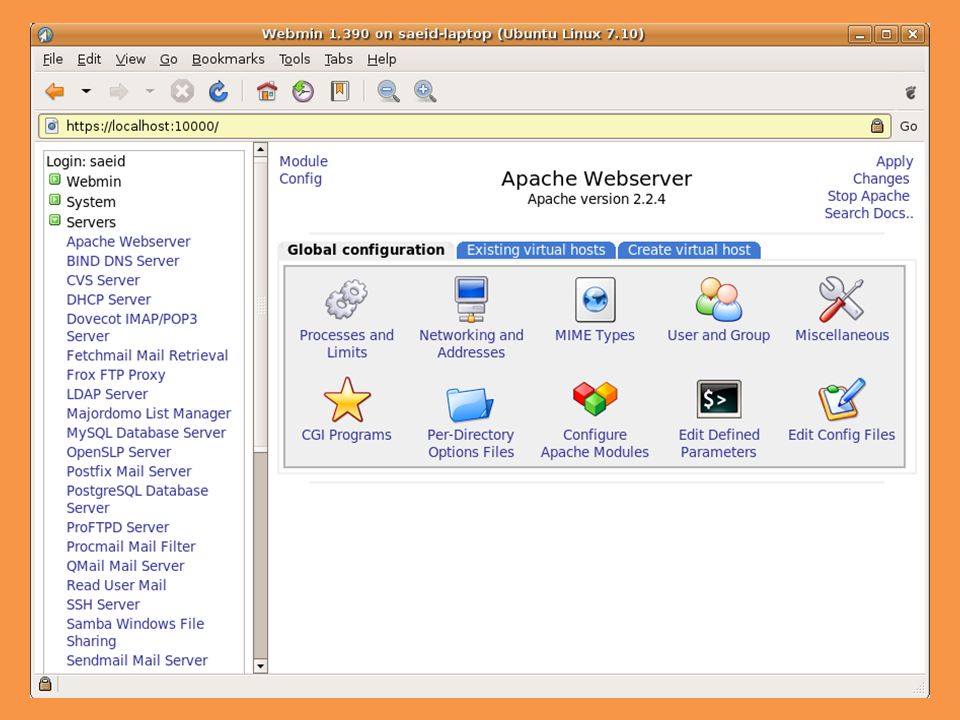Screen dimensions: 960x720
Task: Click the Apply Changes link
Action: tap(881, 170)
